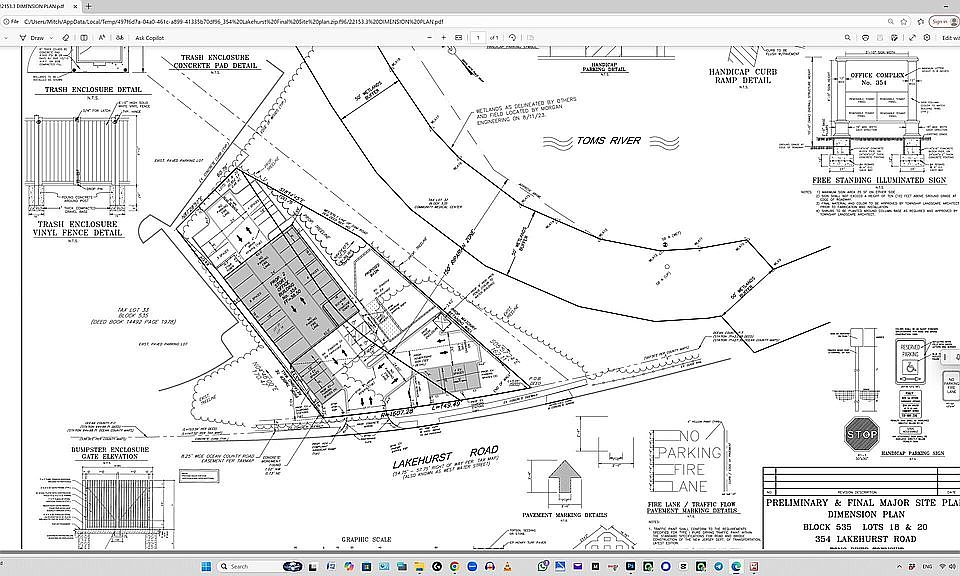Click the Print icon in PDF toolbar

point(865,37)
